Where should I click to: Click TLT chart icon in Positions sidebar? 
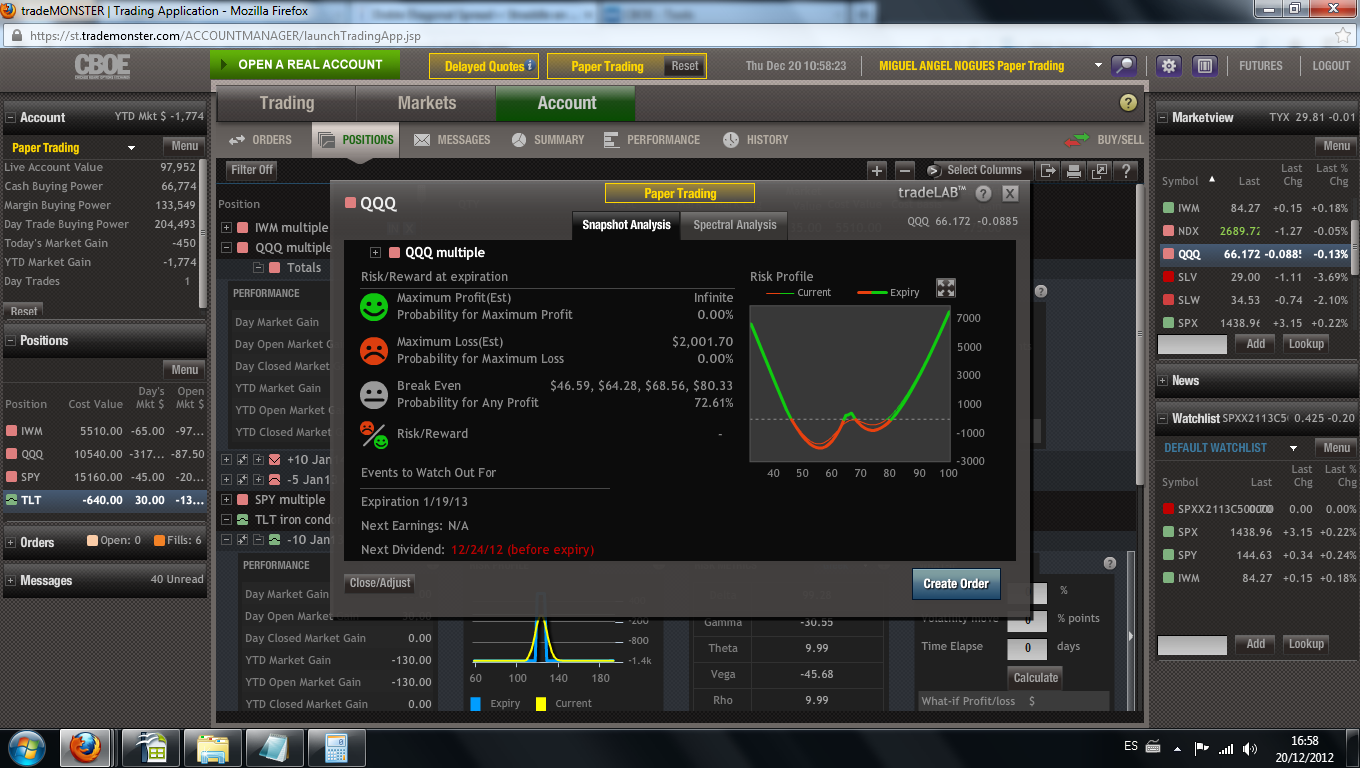coord(12,500)
